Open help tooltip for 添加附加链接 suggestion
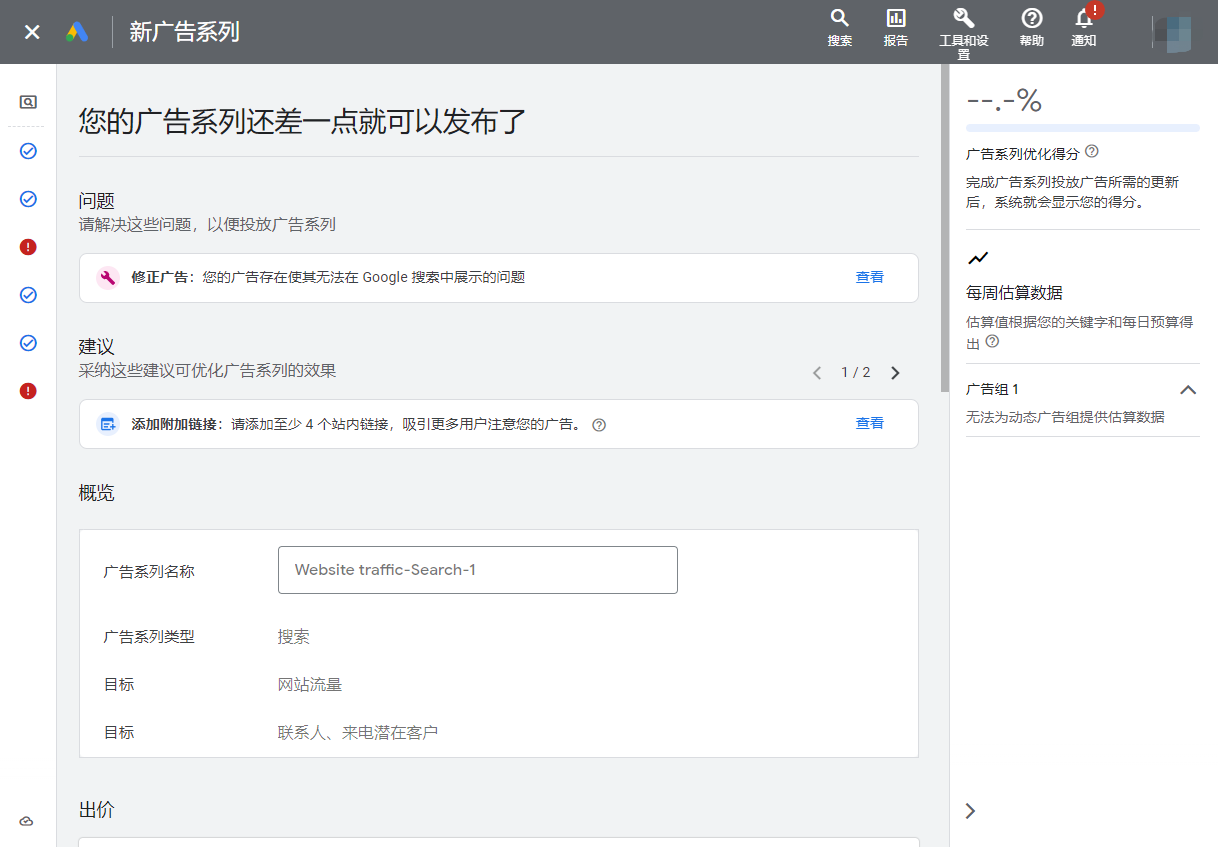This screenshot has height=847, width=1218. [599, 425]
